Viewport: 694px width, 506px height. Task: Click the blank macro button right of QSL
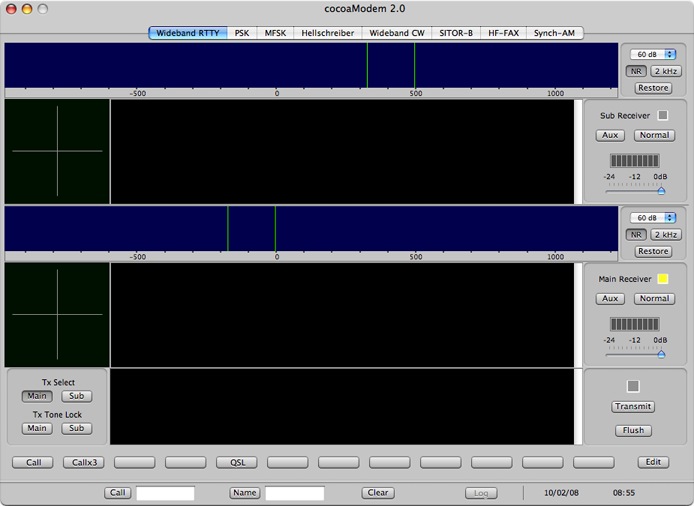pyautogui.click(x=288, y=463)
